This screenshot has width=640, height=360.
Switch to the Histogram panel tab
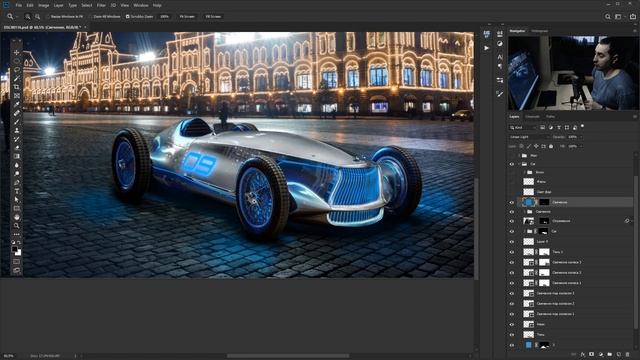tap(540, 31)
